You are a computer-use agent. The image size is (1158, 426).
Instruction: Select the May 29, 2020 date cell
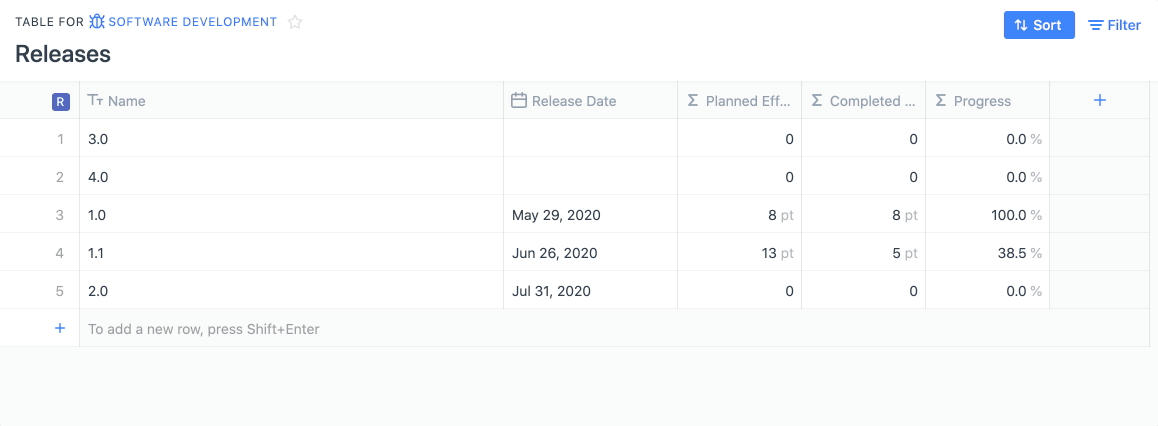(x=591, y=215)
